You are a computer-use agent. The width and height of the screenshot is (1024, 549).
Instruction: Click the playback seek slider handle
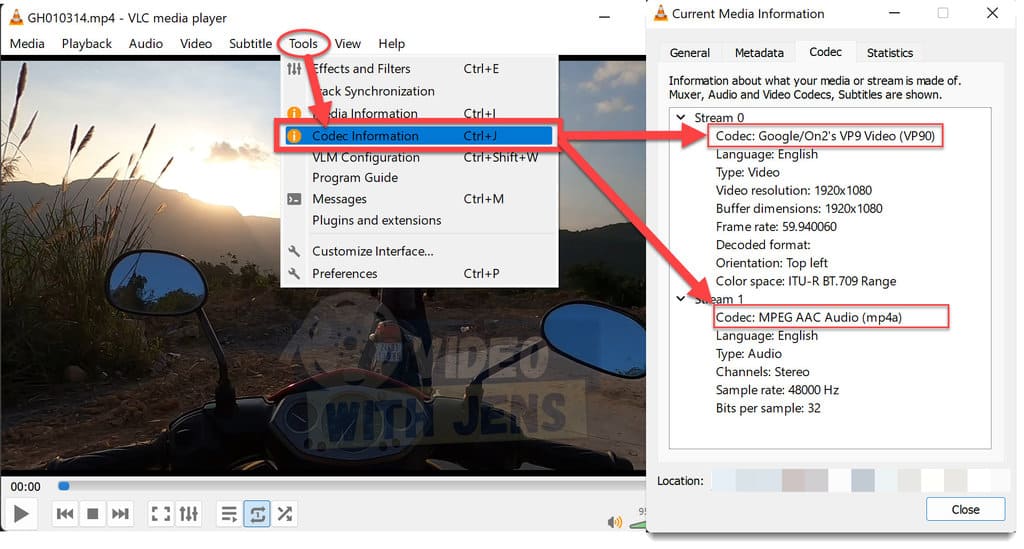point(63,486)
